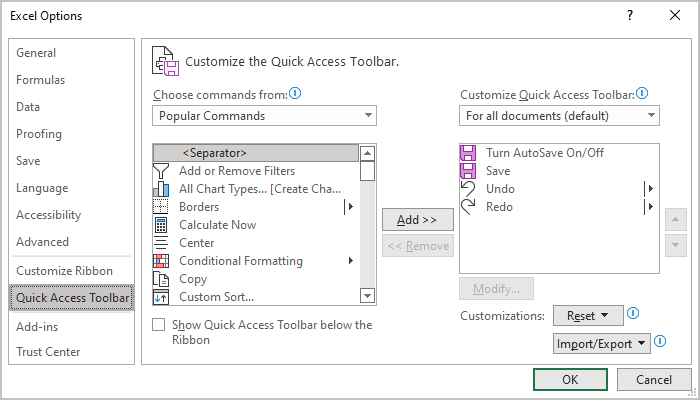
Task: Click the << Remove button
Action: pos(418,246)
